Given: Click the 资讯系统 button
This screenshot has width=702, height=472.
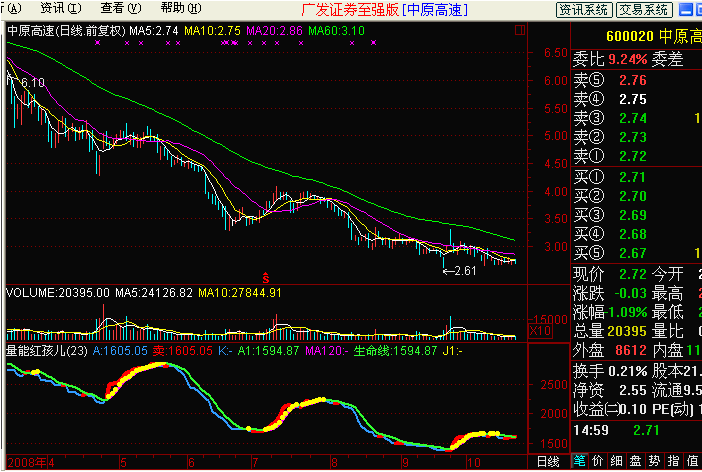Looking at the screenshot, I should [x=584, y=9].
